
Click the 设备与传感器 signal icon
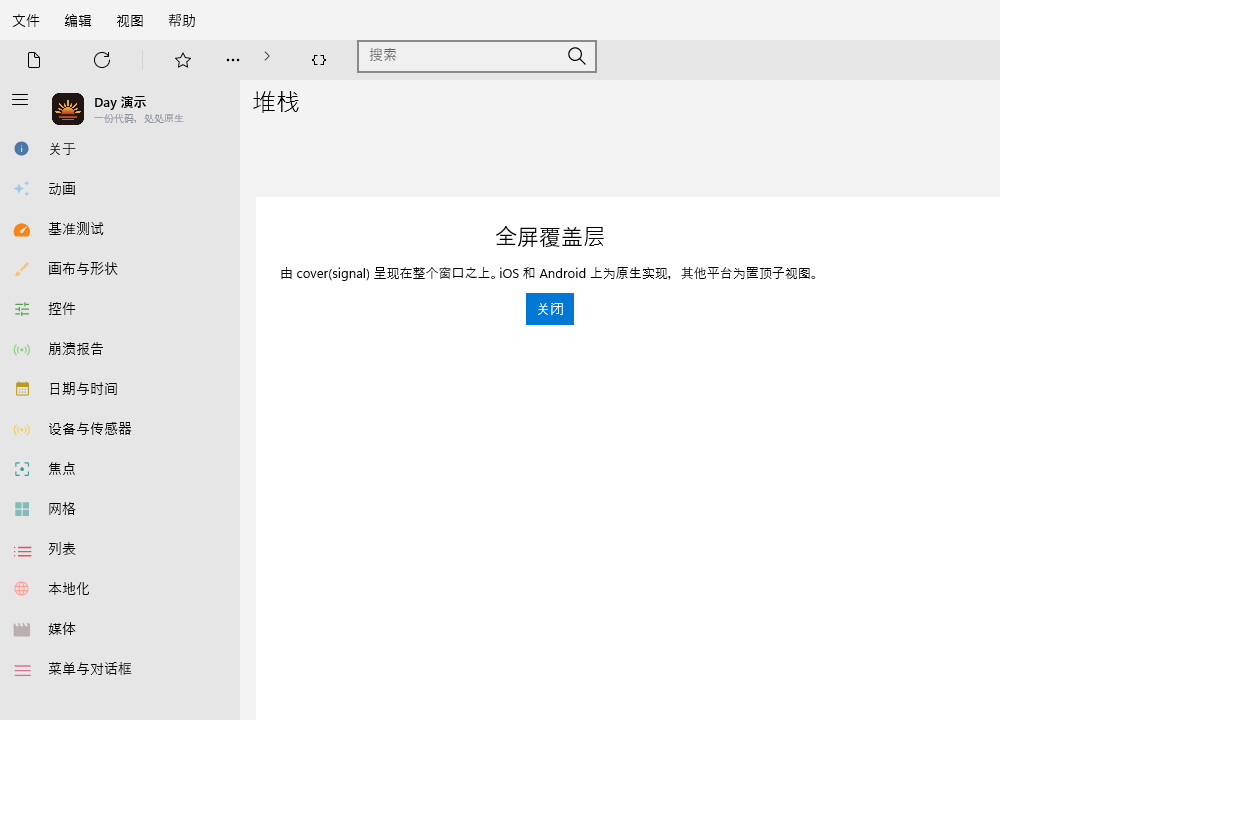[21, 429]
